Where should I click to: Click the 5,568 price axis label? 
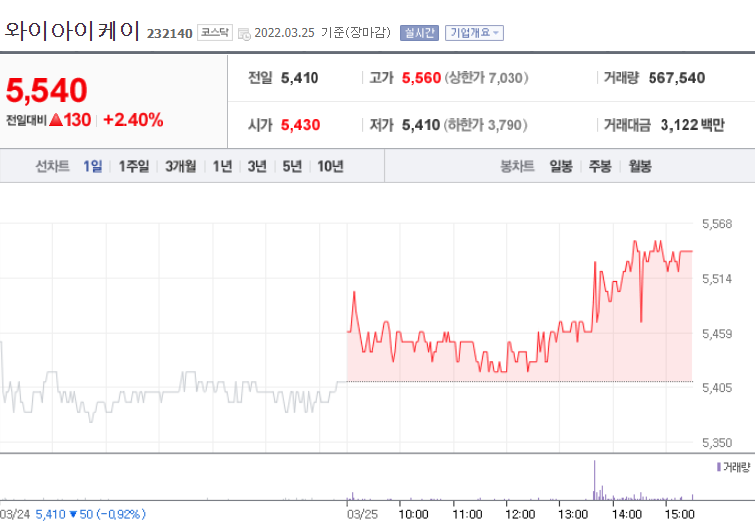coord(717,224)
